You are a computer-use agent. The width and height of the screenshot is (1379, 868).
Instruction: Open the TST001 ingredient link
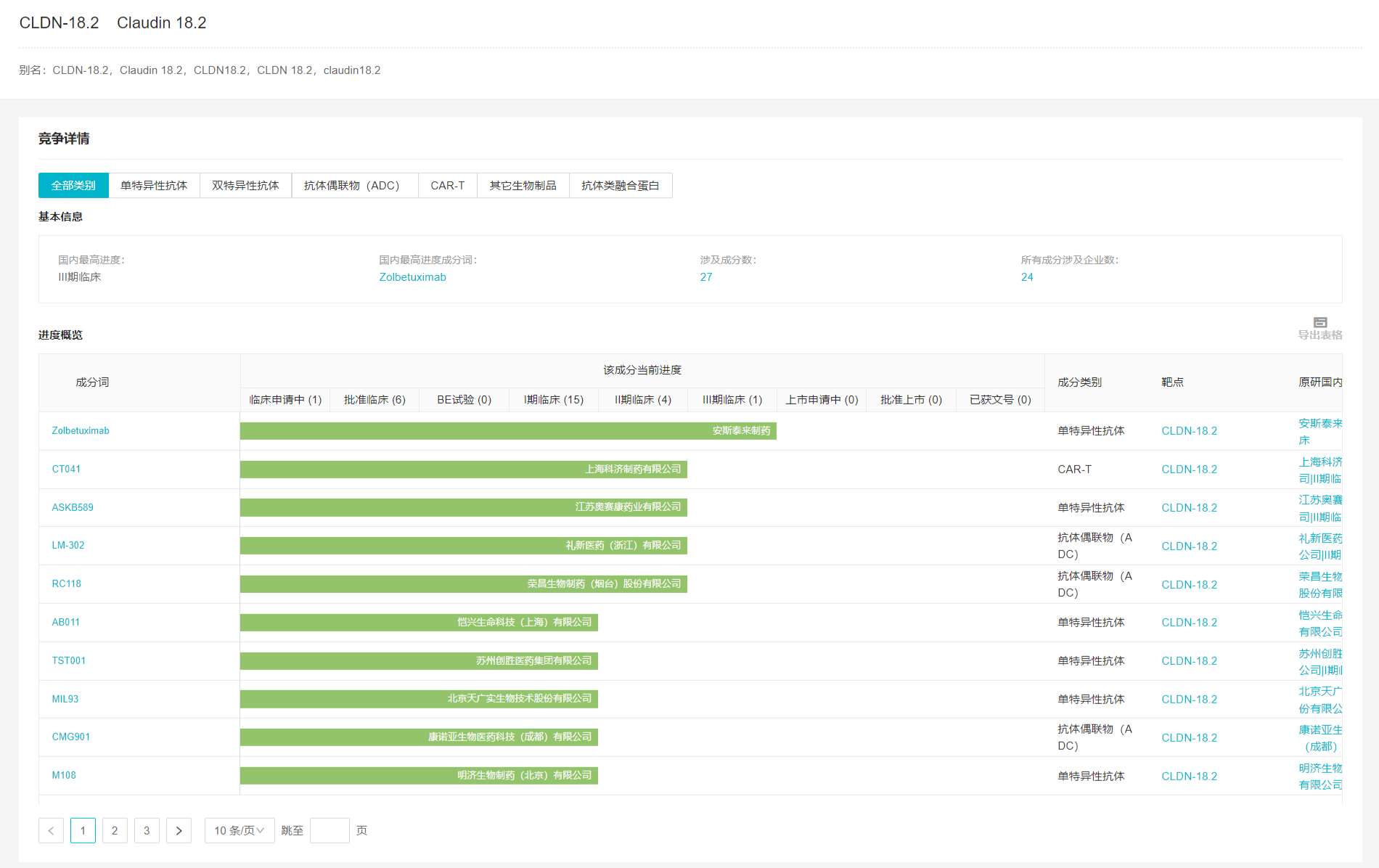click(69, 660)
